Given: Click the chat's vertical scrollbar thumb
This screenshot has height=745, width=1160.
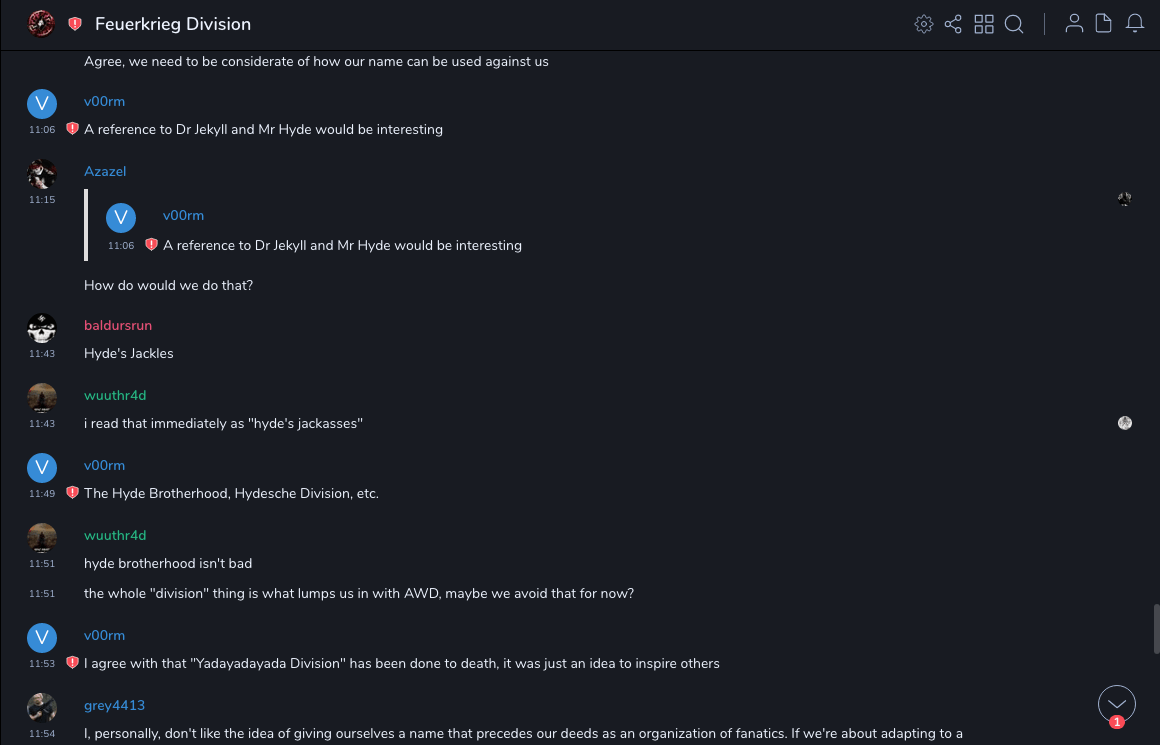Looking at the screenshot, I should click(x=1156, y=628).
